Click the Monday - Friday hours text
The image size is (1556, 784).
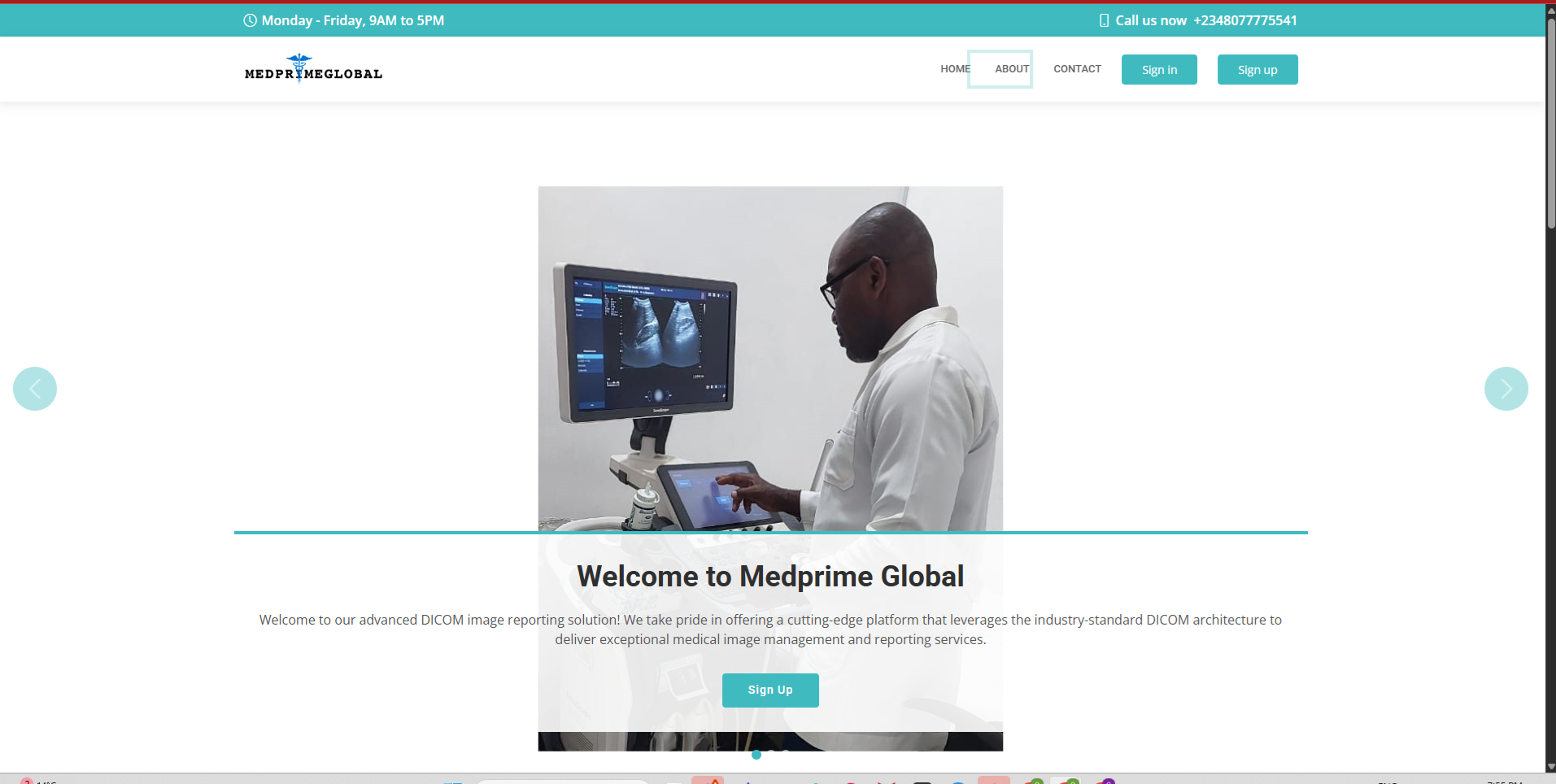click(353, 20)
